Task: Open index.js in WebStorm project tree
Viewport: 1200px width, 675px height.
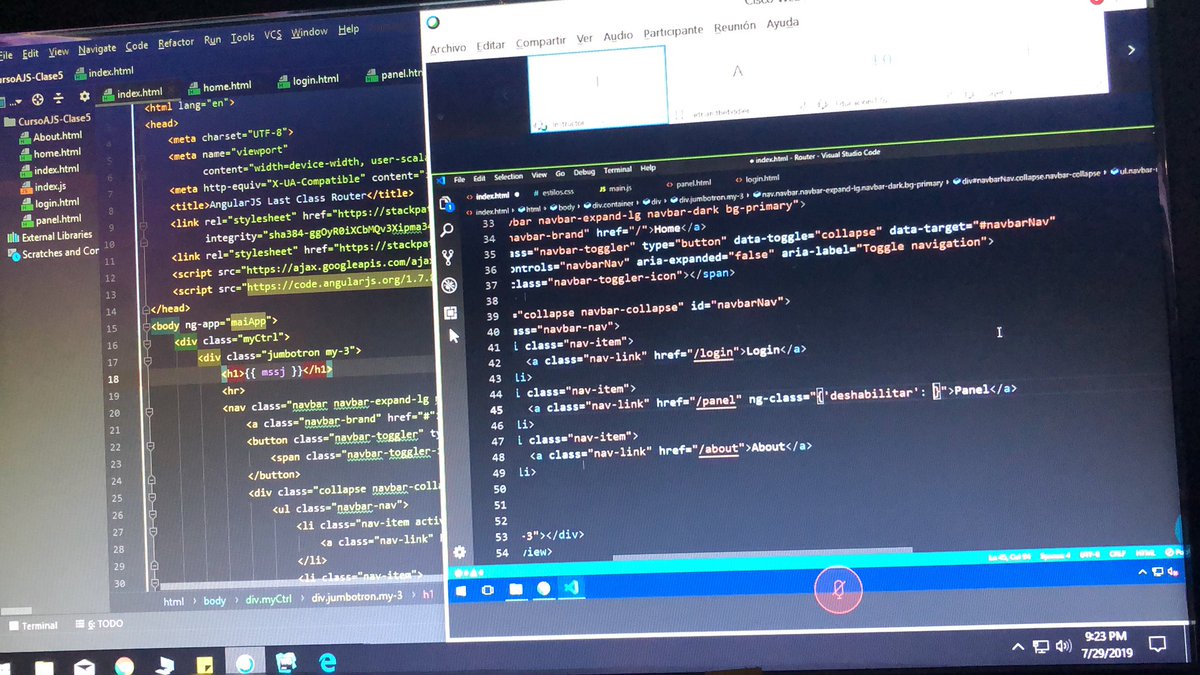Action: 43,187
